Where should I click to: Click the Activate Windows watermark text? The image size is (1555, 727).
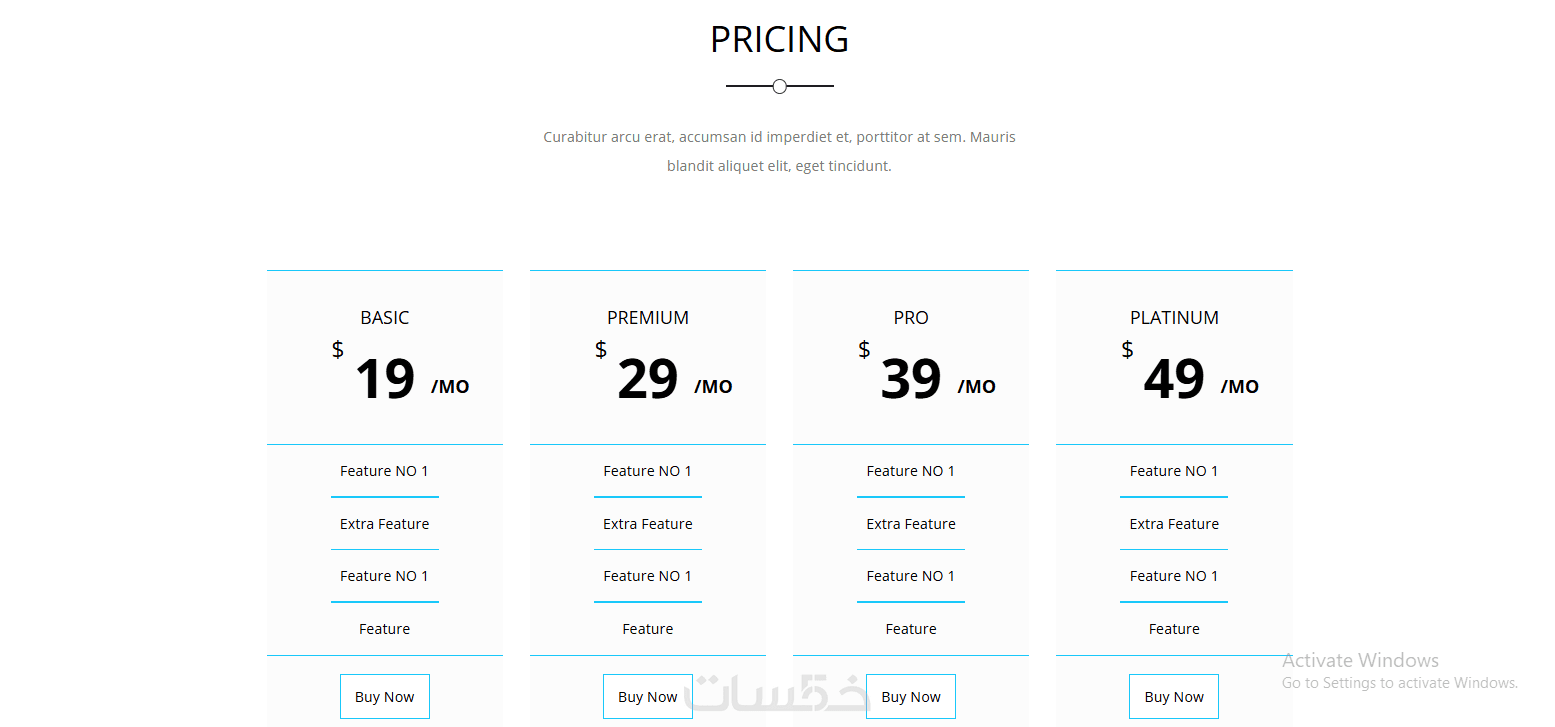point(1360,661)
